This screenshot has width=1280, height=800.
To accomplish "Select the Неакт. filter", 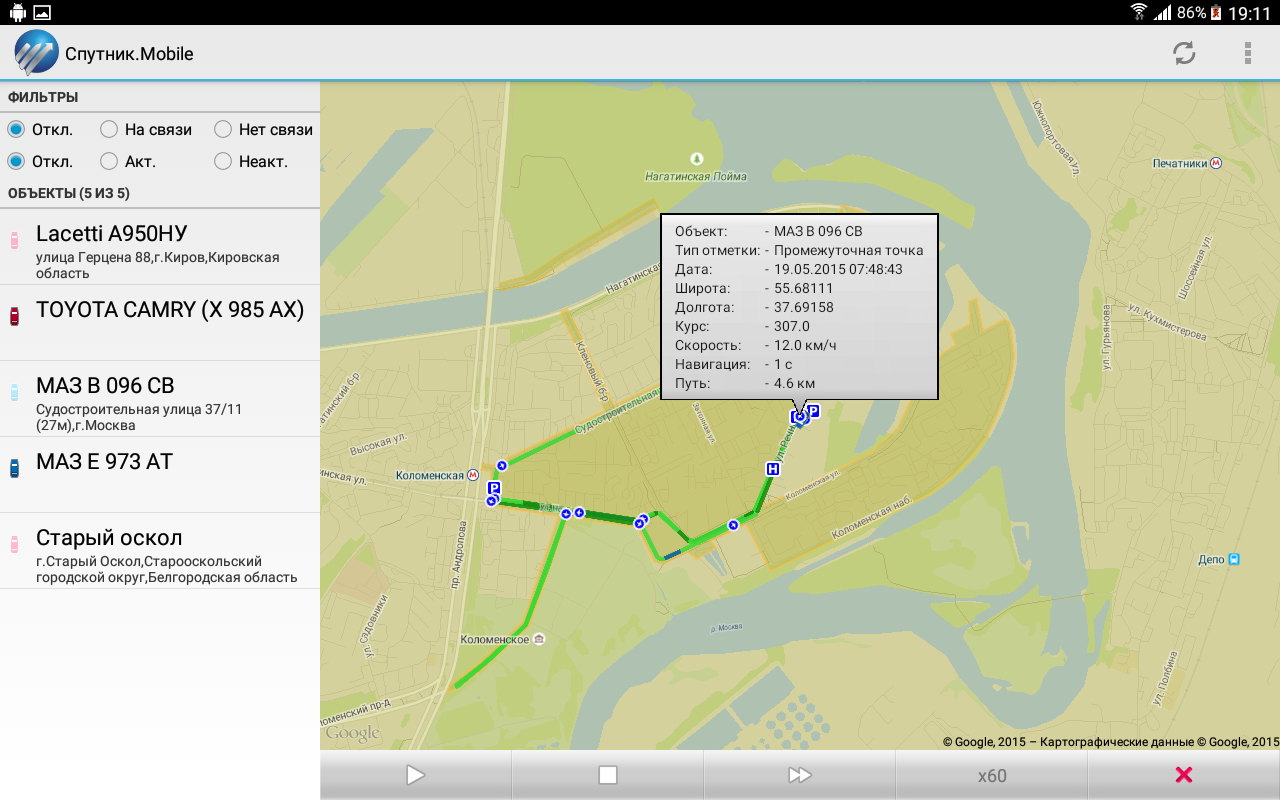I will point(251,161).
